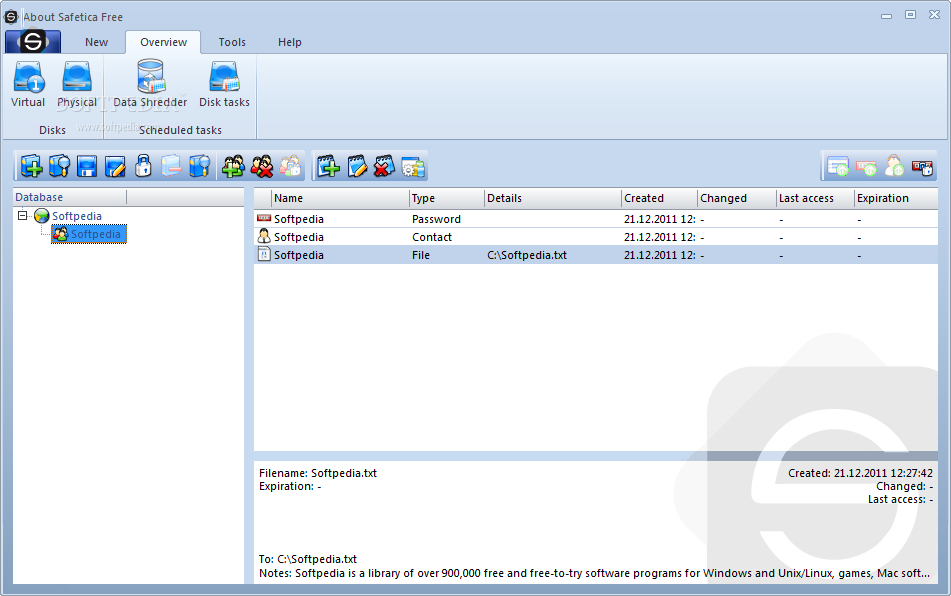The height and width of the screenshot is (596, 951).
Task: Switch to the Overview ribbon tab
Action: pos(163,42)
